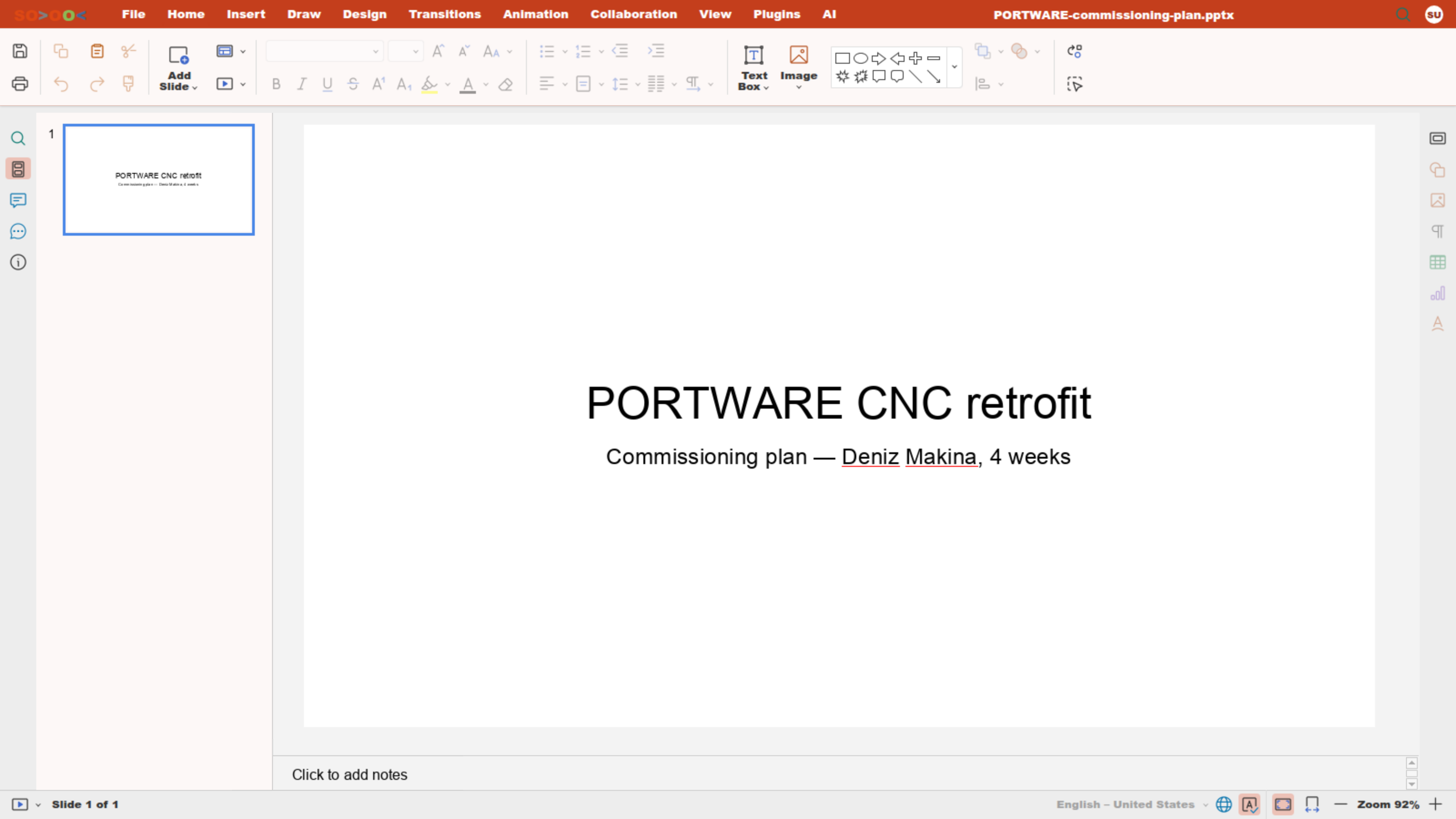The height and width of the screenshot is (819, 1456).
Task: Switch to the Design tab
Action: [364, 14]
